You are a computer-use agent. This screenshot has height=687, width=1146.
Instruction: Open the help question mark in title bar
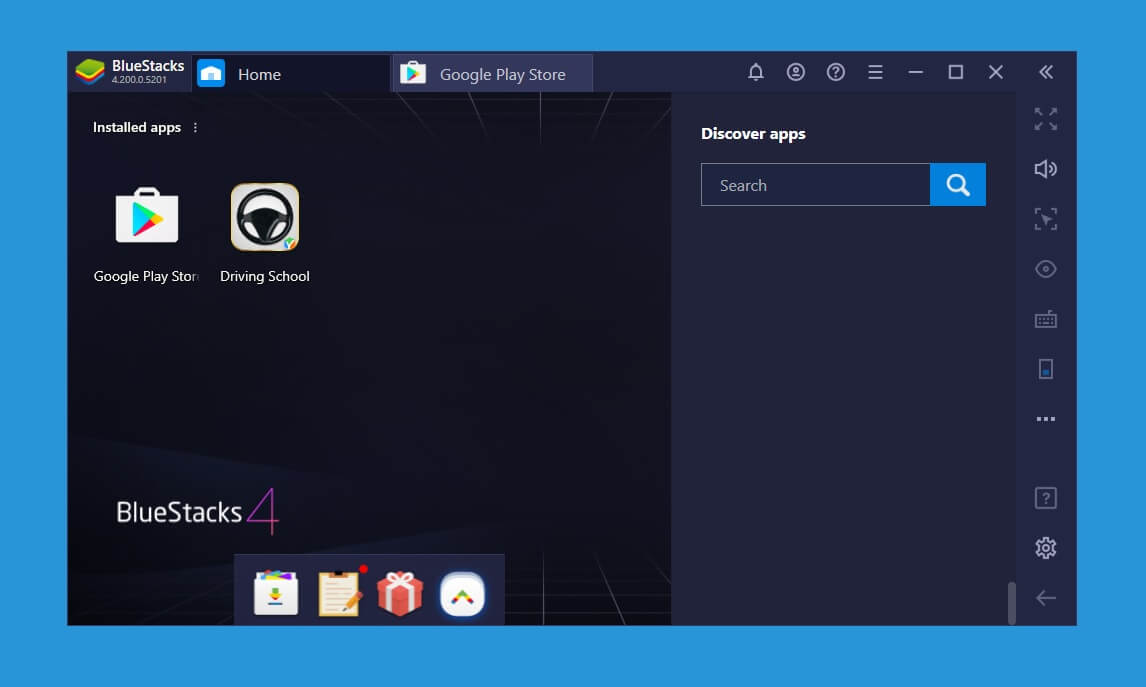(x=835, y=72)
